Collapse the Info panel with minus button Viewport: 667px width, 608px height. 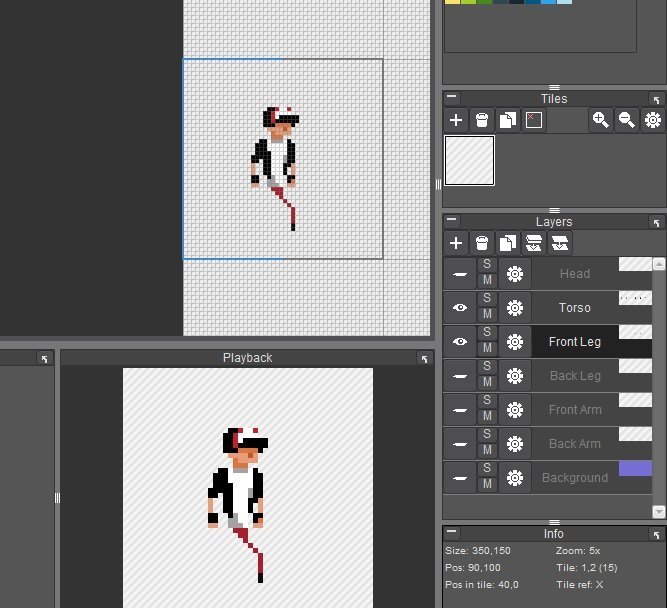452,532
